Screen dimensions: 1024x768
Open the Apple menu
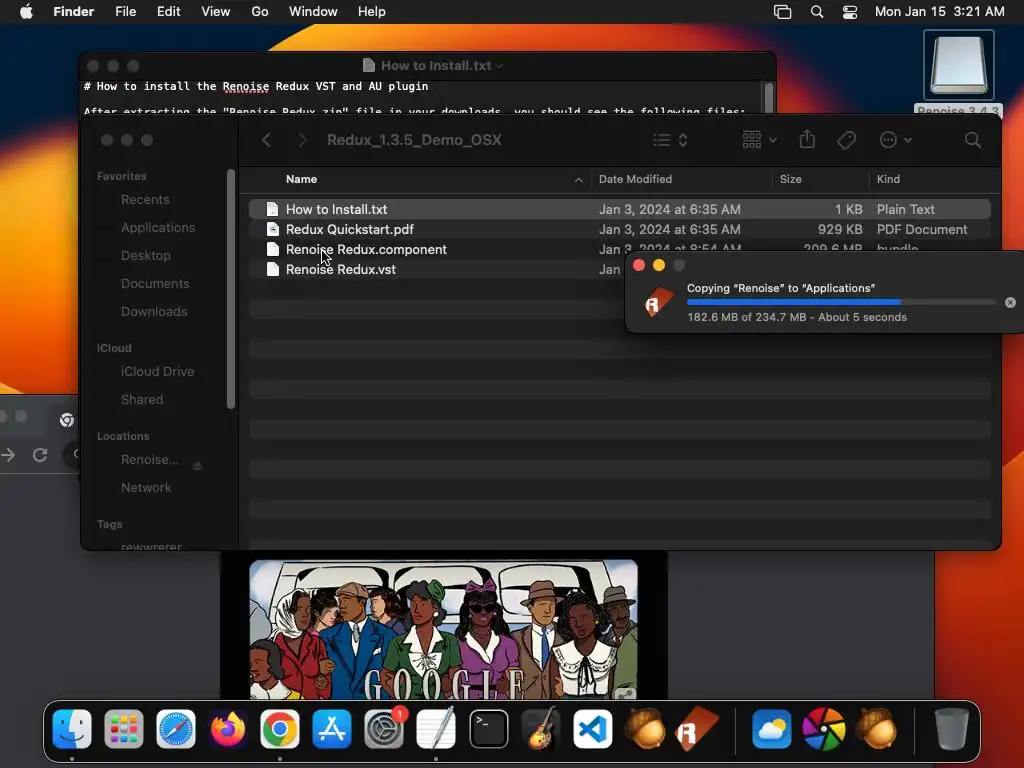[26, 12]
